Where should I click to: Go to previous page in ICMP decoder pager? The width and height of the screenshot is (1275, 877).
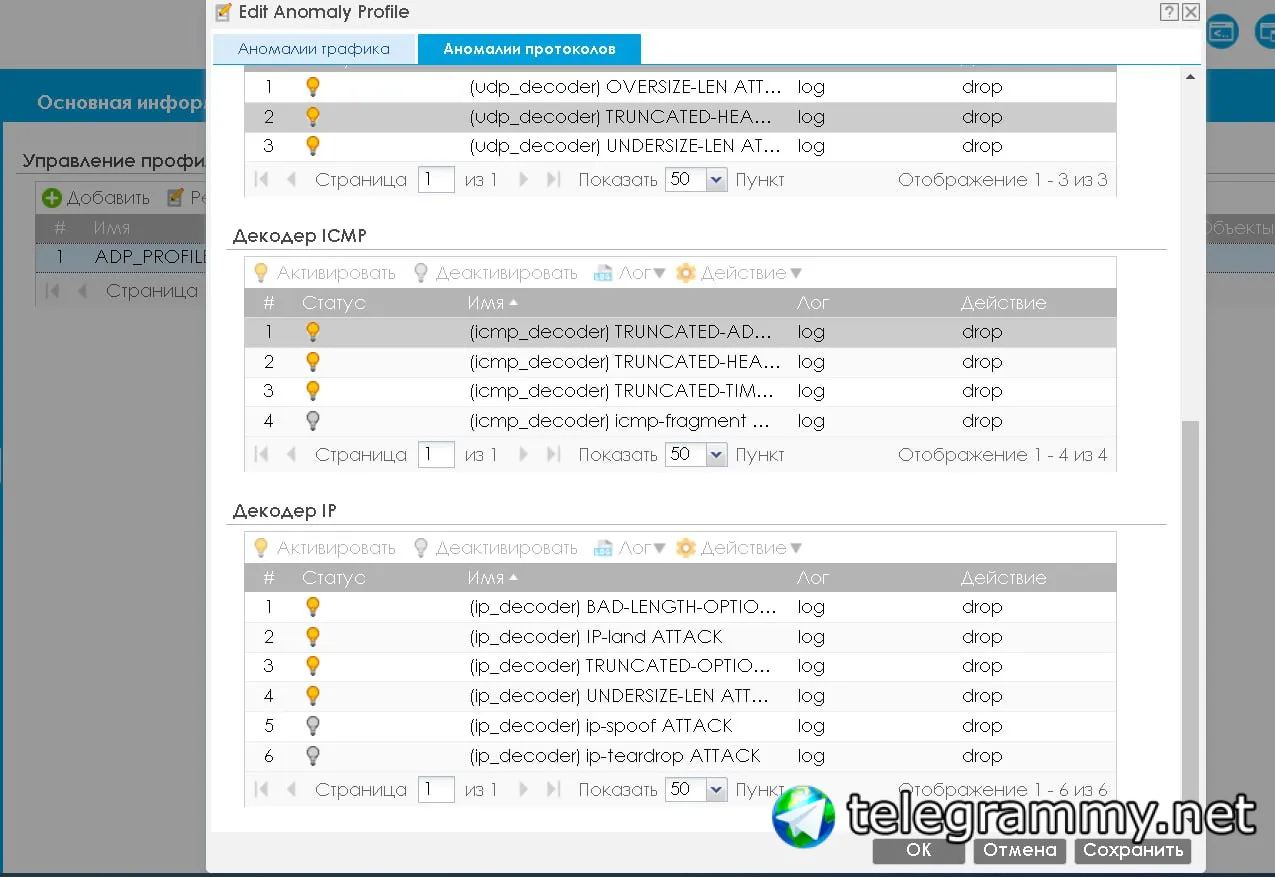click(x=292, y=455)
